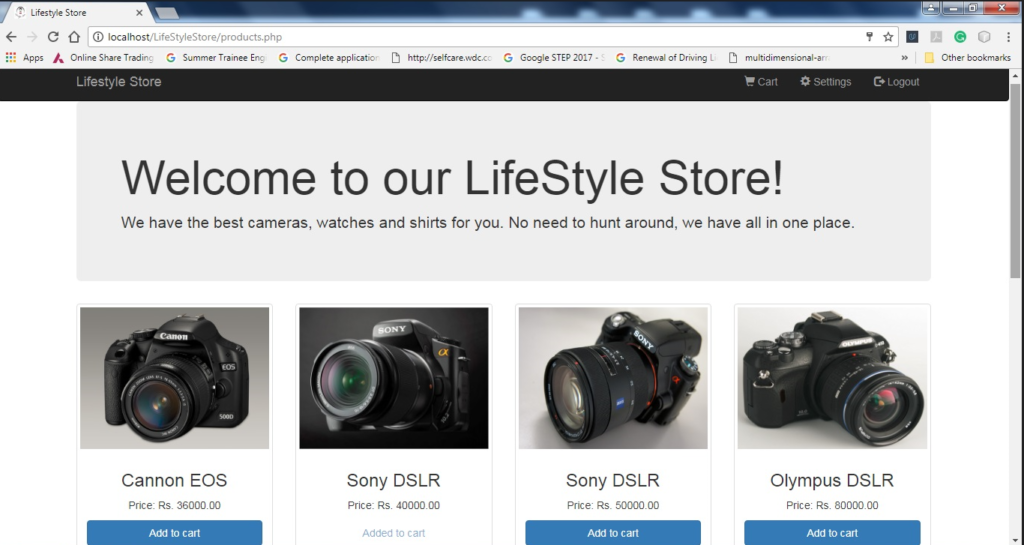Click the page's vertical scrollbar thumb
The height and width of the screenshot is (545, 1024).
click(1016, 180)
